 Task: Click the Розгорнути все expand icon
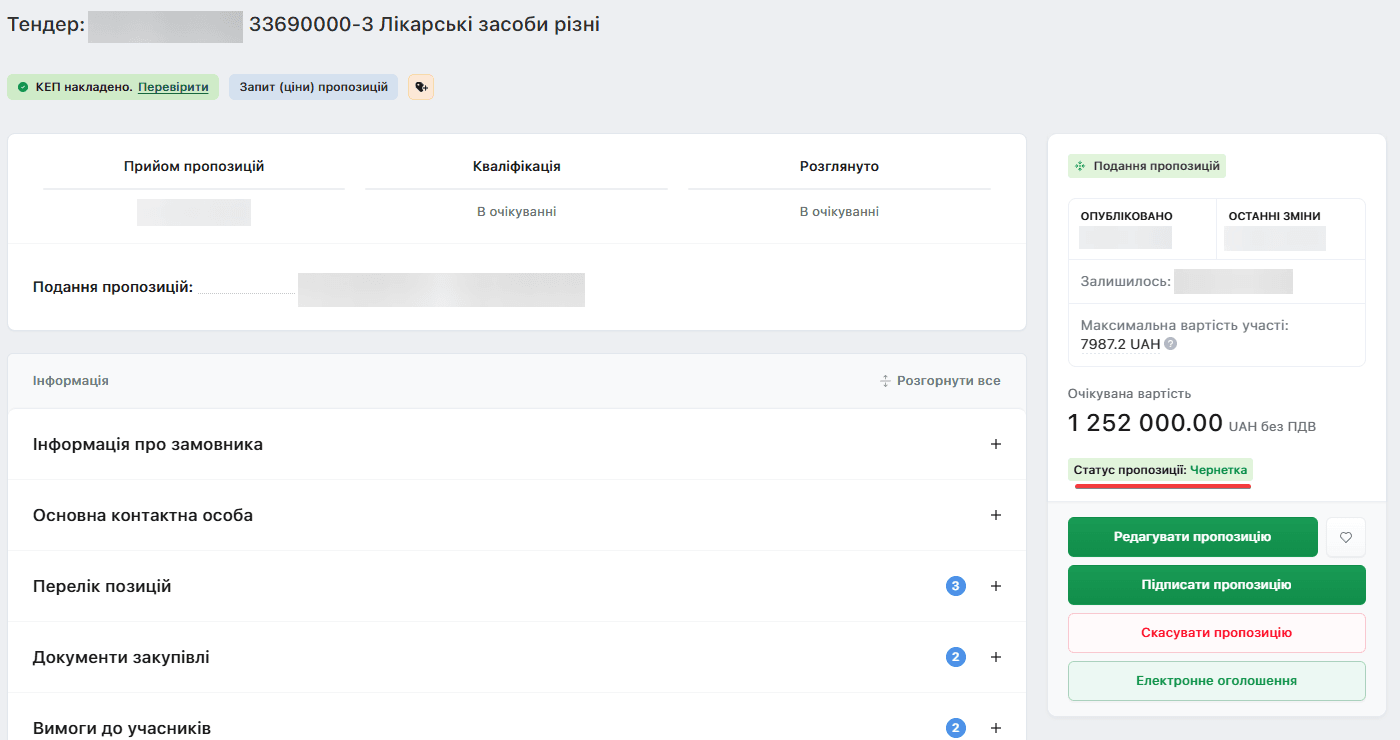tap(885, 381)
